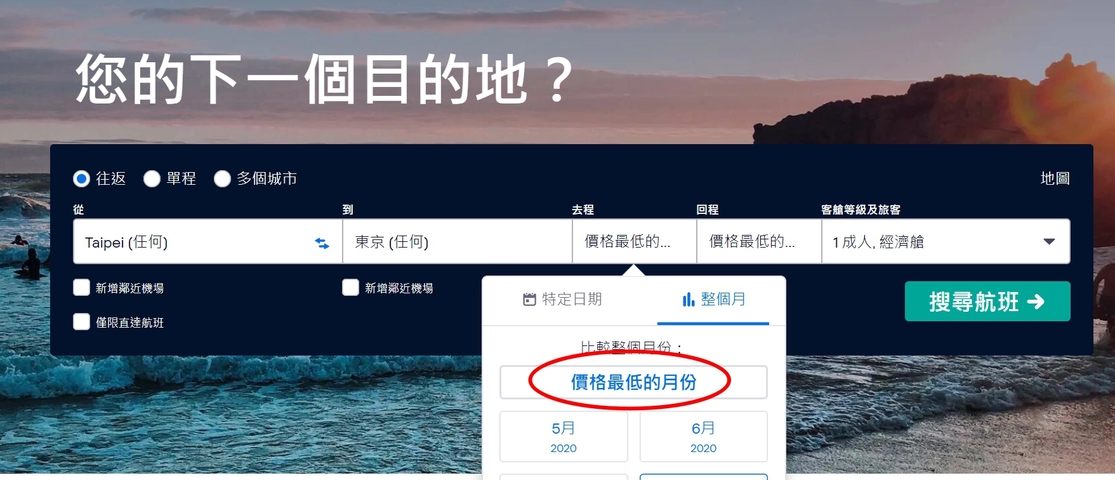Expand the 1 成人, 經濟艙 dropdown arrow

[1049, 242]
